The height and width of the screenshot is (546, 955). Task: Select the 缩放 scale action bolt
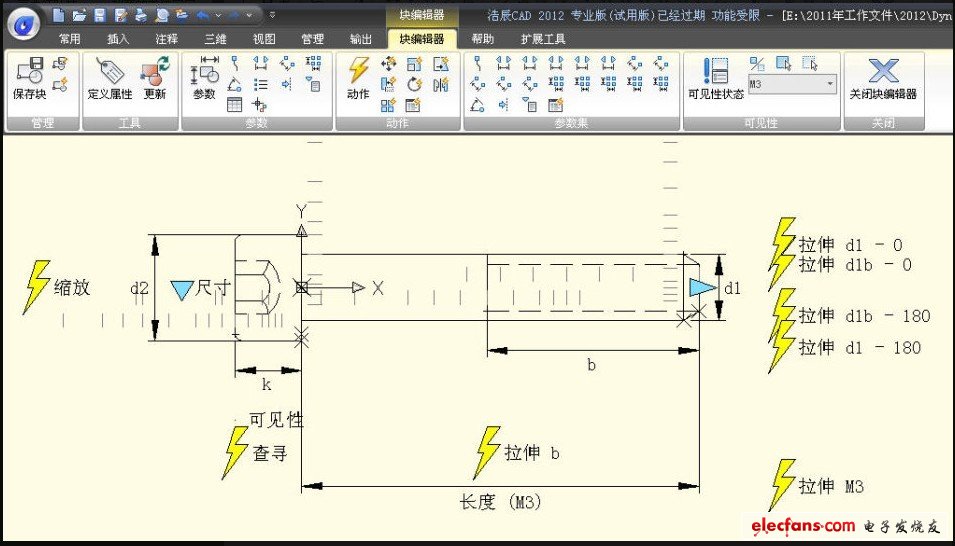tap(37, 287)
